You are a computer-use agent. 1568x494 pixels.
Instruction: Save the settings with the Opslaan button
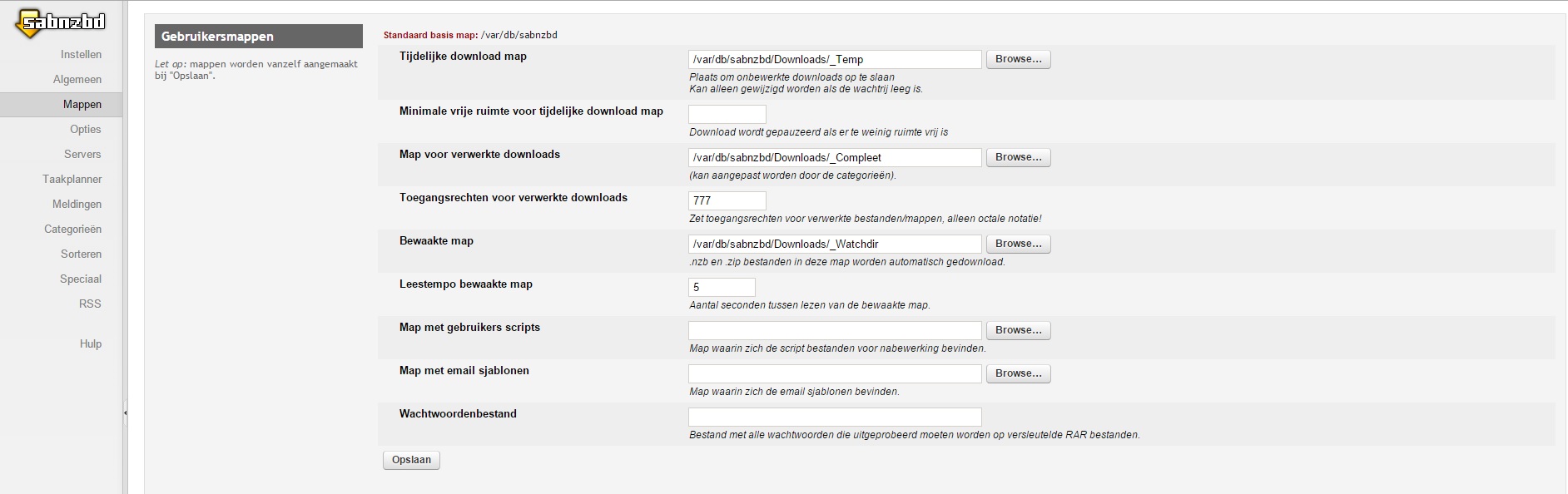(411, 460)
